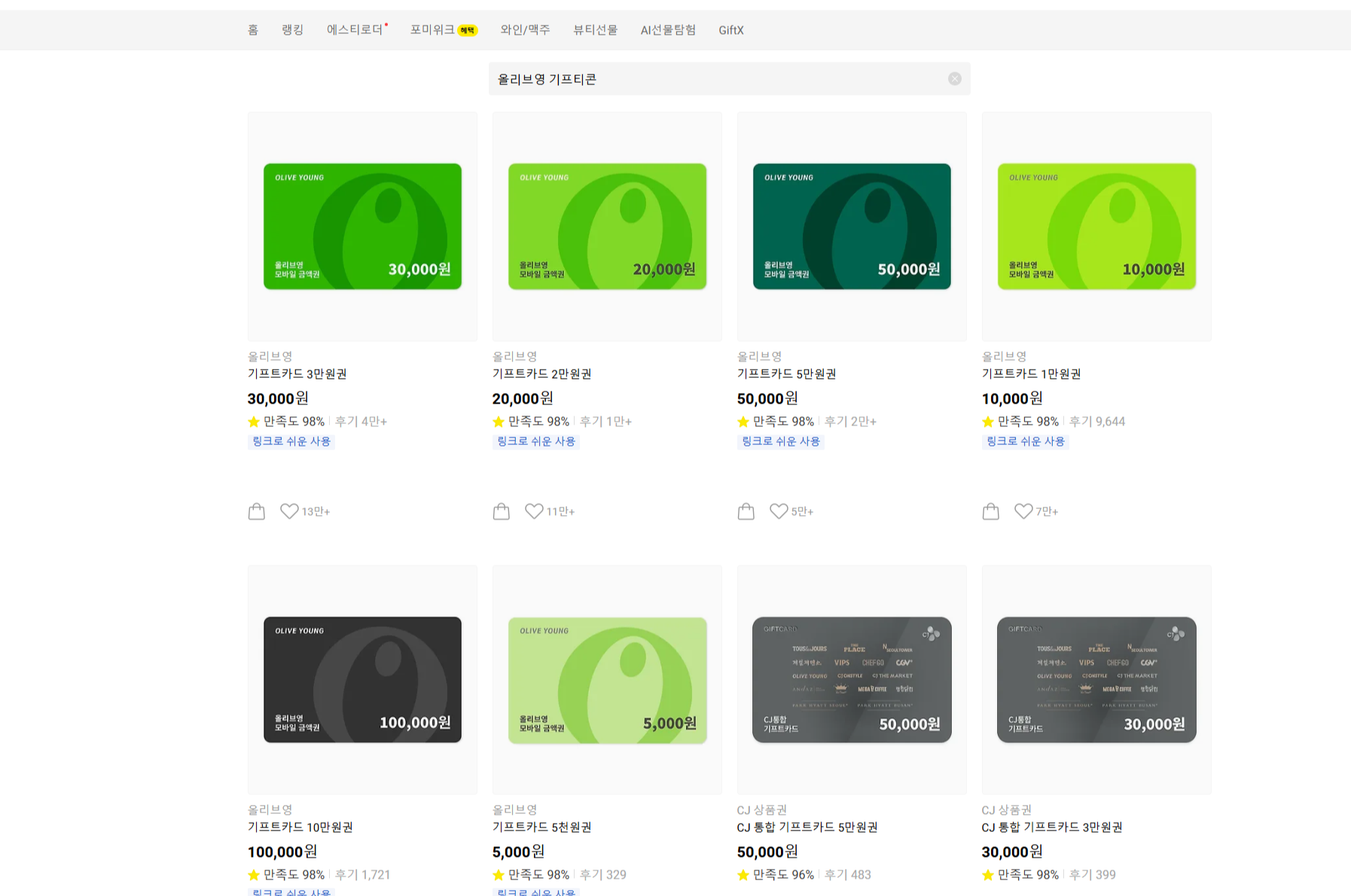Open the 20,000원 Olive Young card image
Screen dimensions: 1351x896
tap(607, 227)
